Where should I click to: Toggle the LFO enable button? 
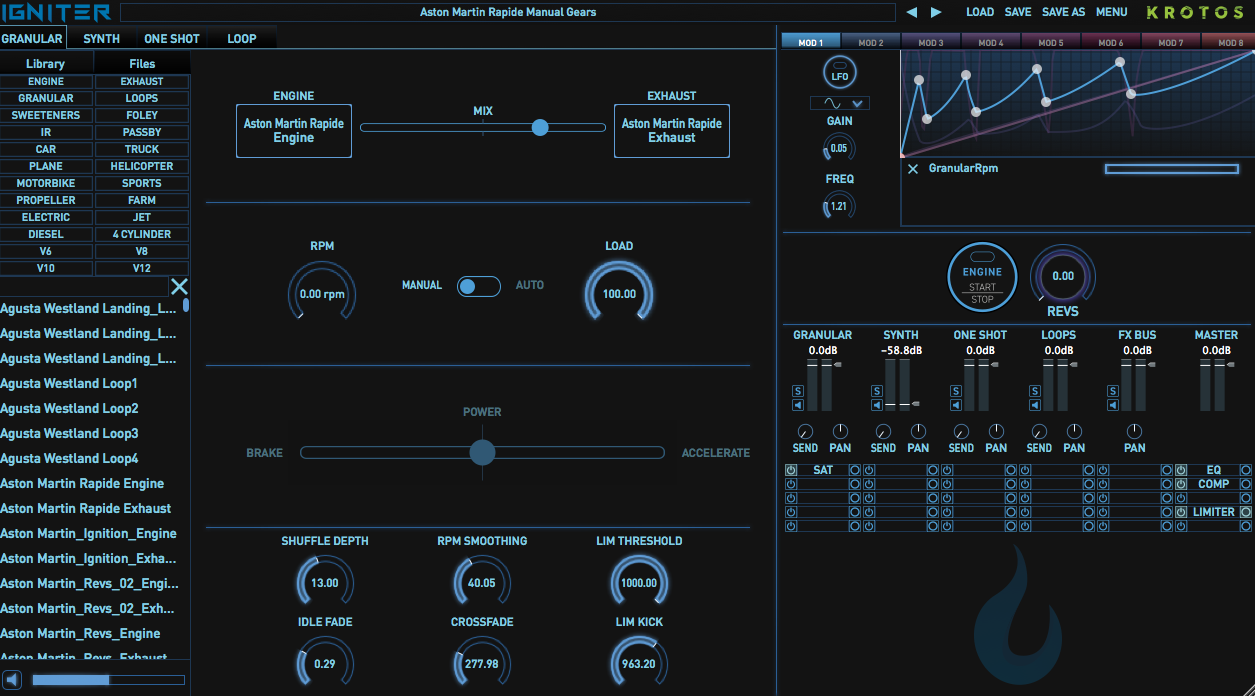click(840, 73)
